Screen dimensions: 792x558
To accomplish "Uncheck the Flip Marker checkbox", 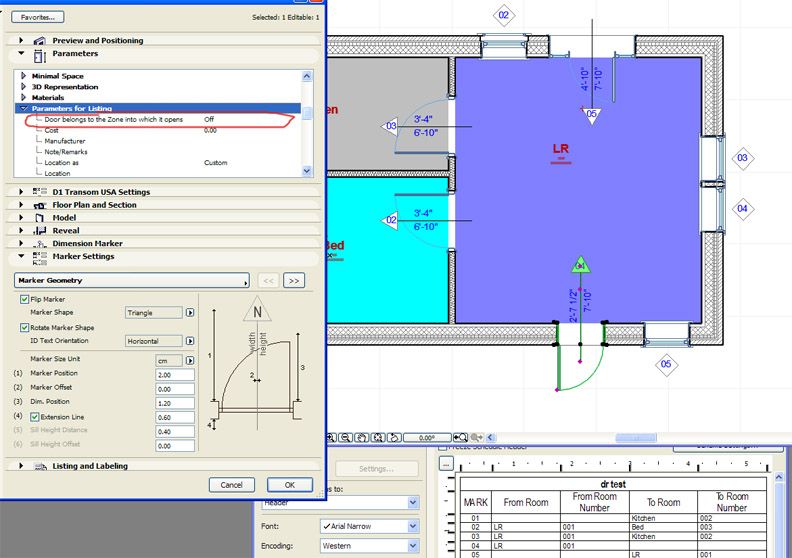I will coord(24,299).
